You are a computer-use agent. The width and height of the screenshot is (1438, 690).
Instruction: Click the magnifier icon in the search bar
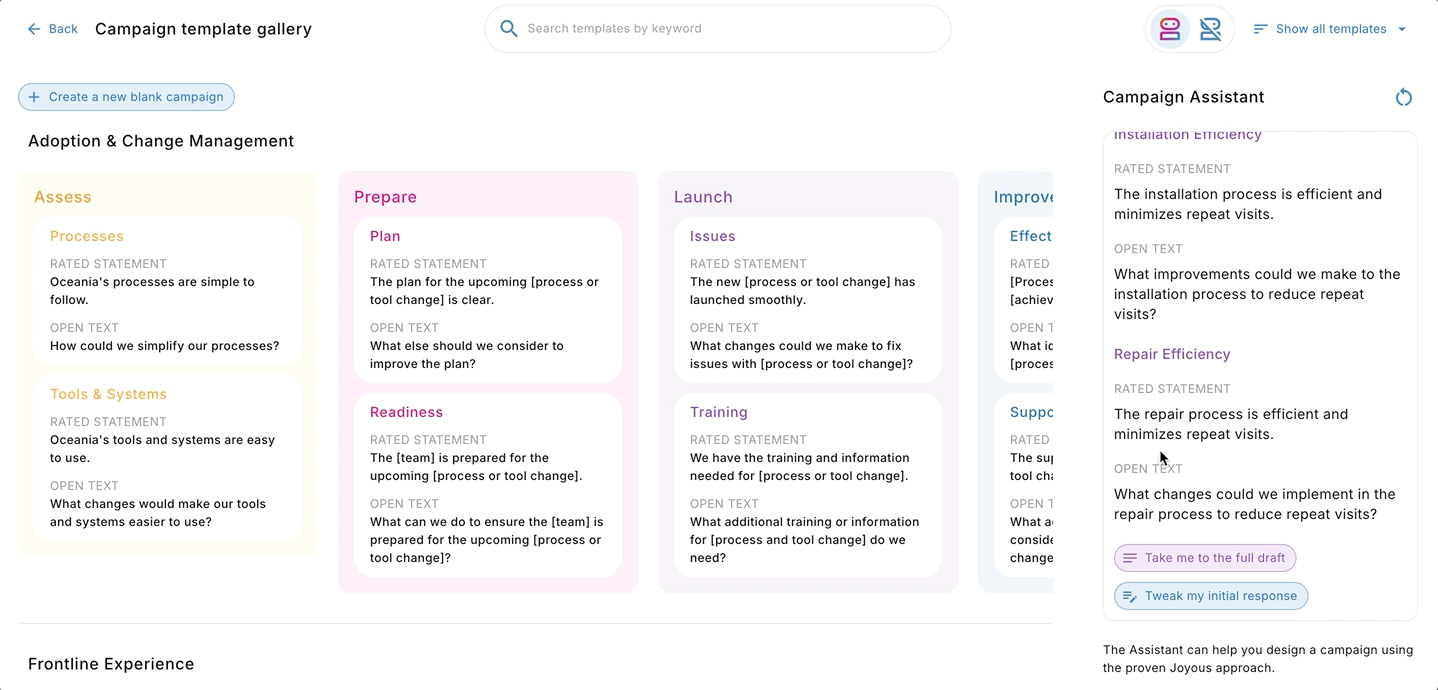(509, 29)
